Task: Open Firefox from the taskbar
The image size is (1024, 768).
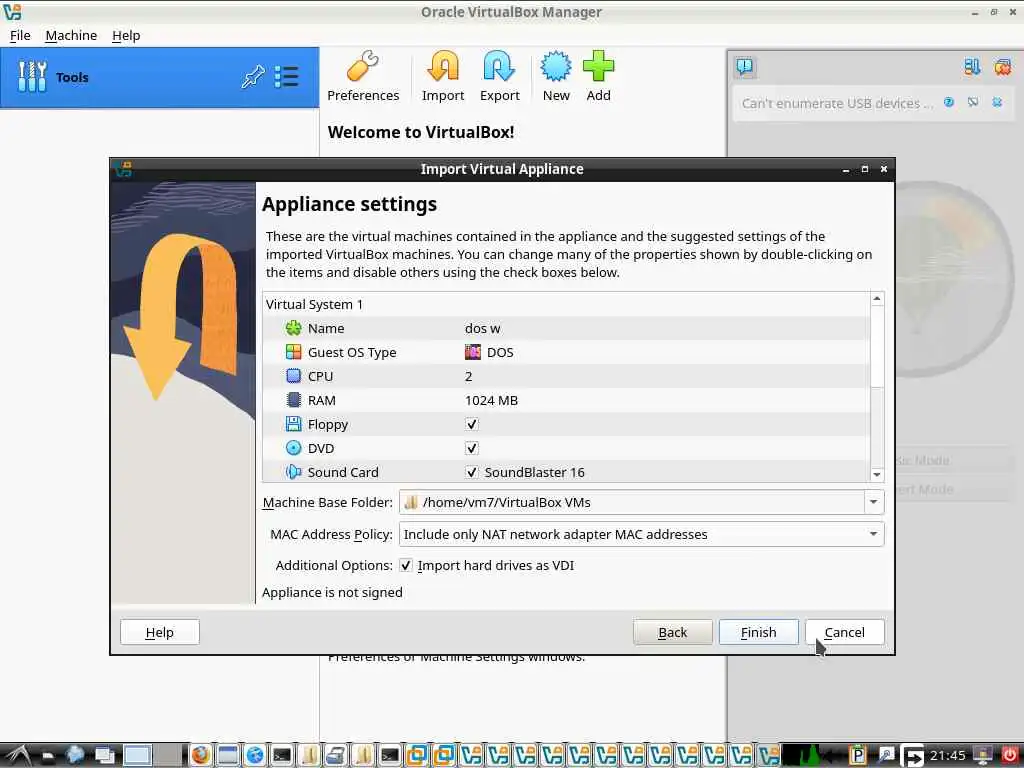Action: pyautogui.click(x=200, y=755)
